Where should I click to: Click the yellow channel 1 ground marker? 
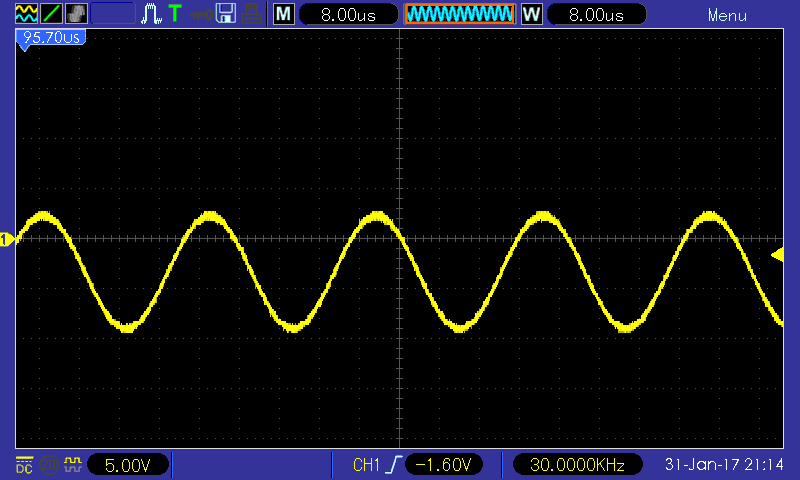7,239
